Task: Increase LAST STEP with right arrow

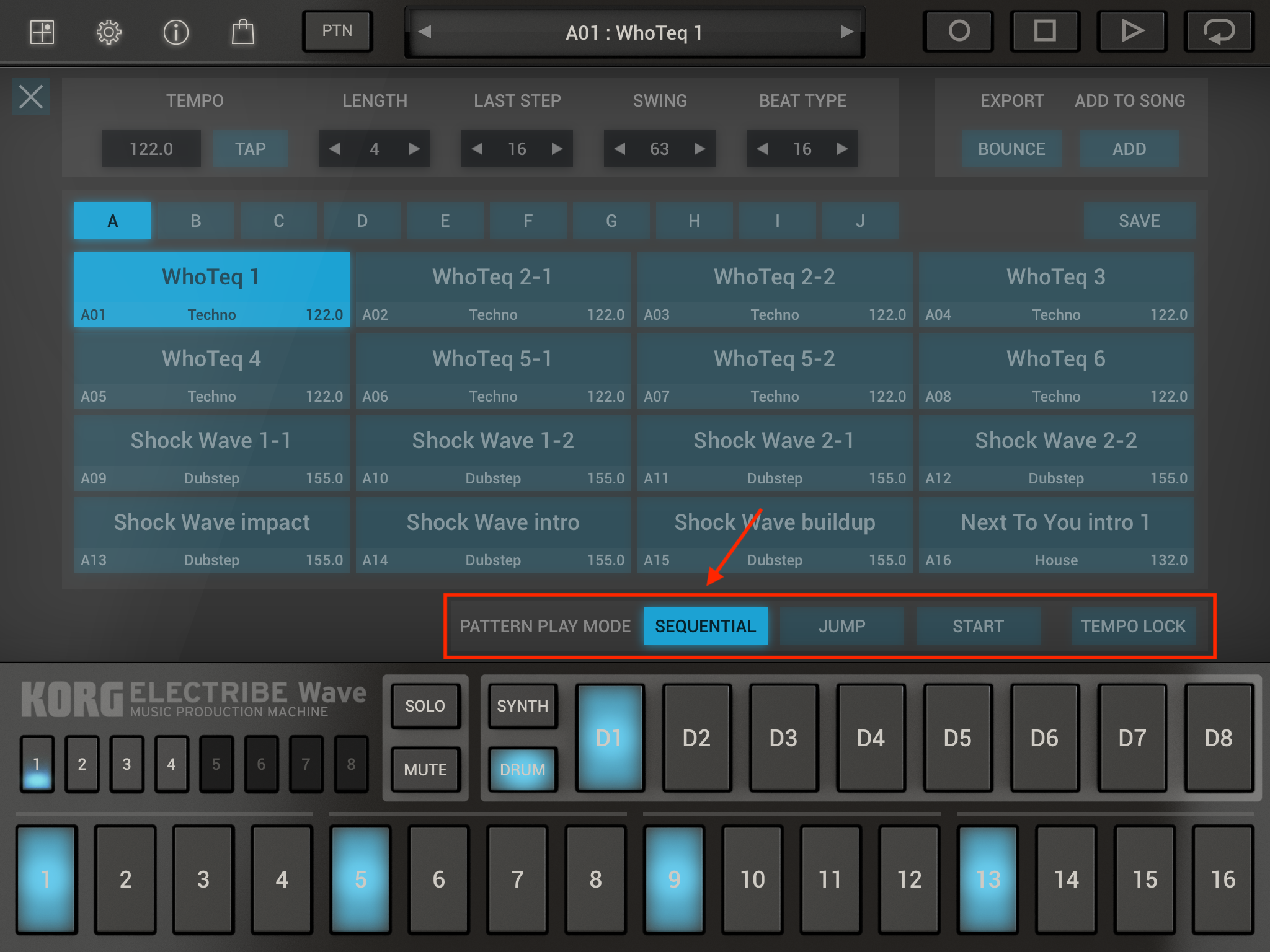Action: (557, 149)
